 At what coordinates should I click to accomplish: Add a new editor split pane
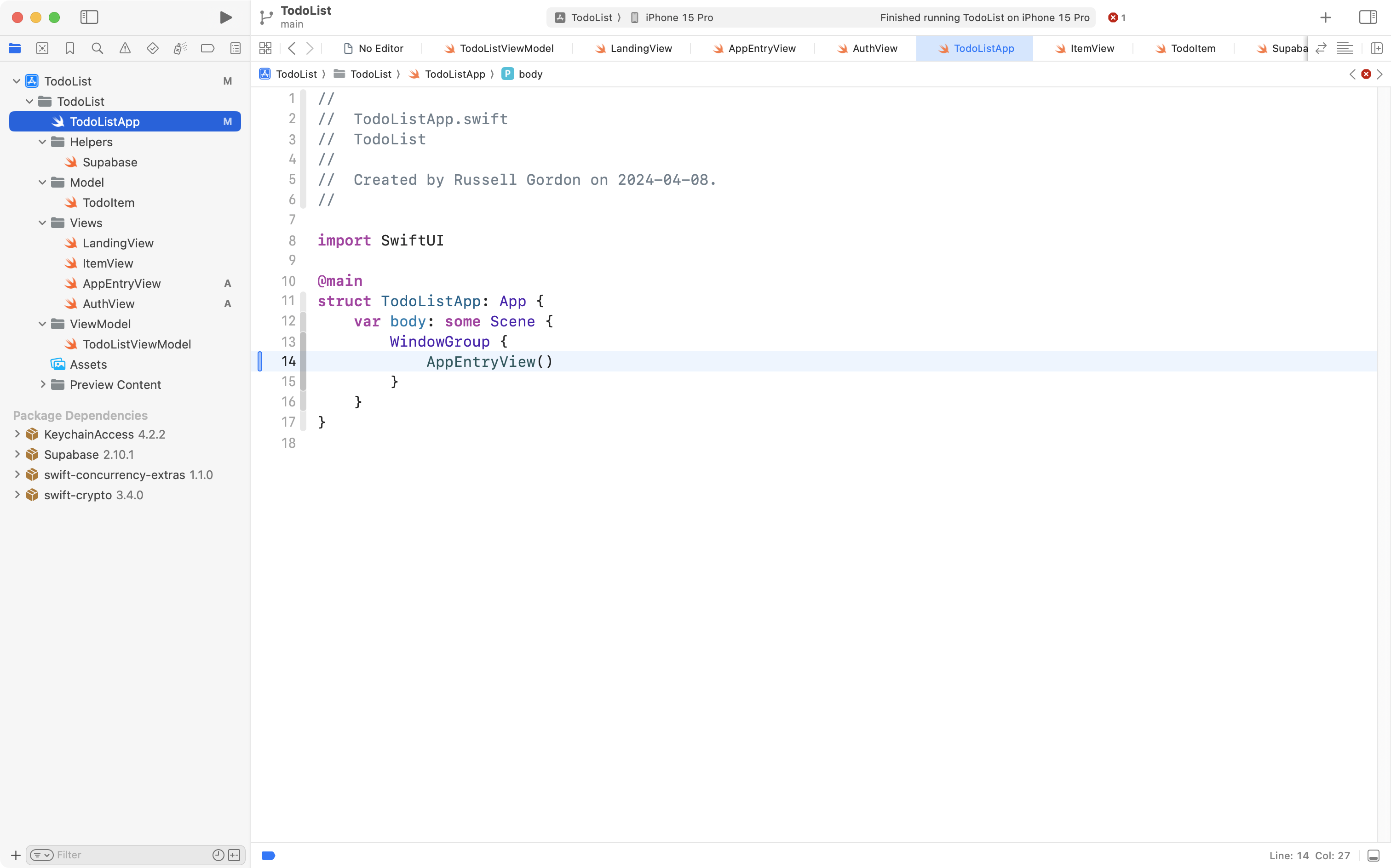point(1377,48)
